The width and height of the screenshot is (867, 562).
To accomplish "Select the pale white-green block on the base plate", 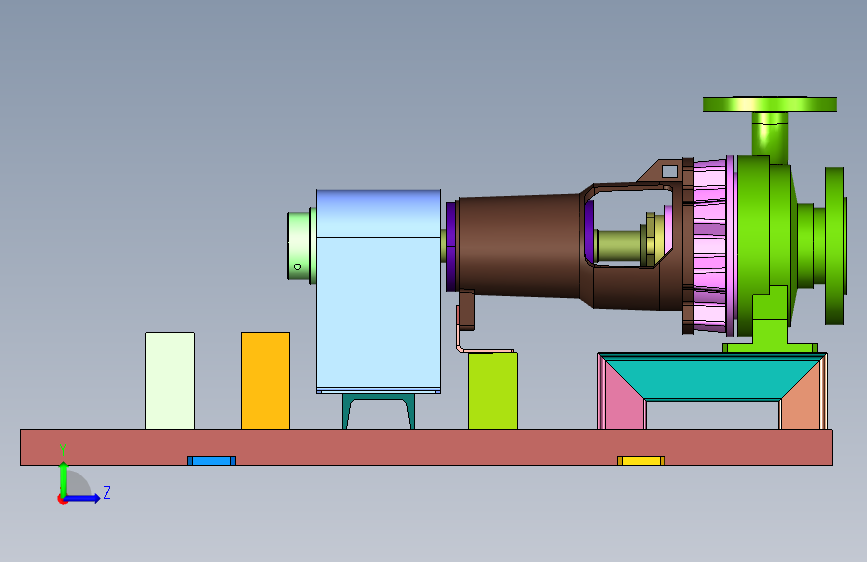I will click(170, 381).
